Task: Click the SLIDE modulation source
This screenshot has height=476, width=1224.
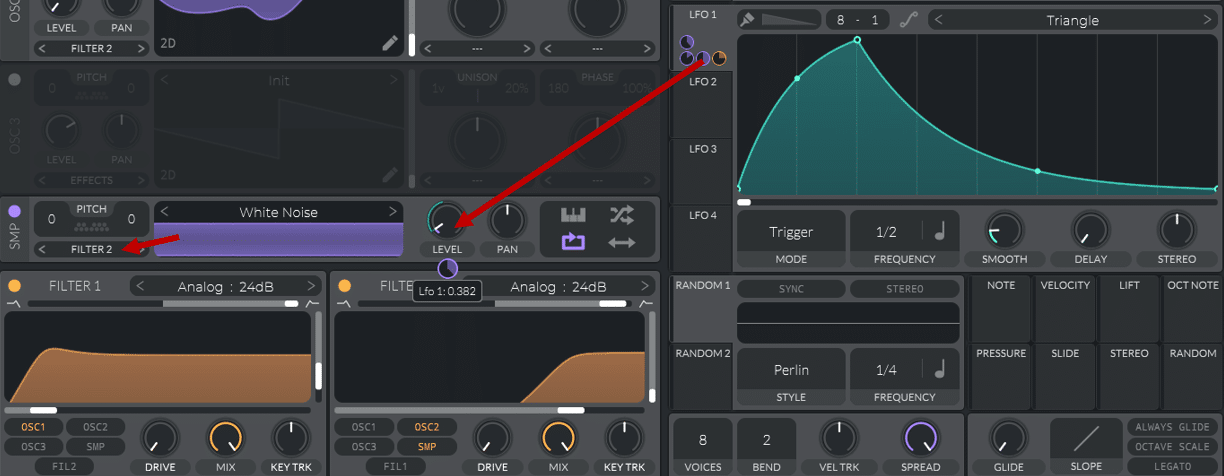Action: coord(1065,377)
